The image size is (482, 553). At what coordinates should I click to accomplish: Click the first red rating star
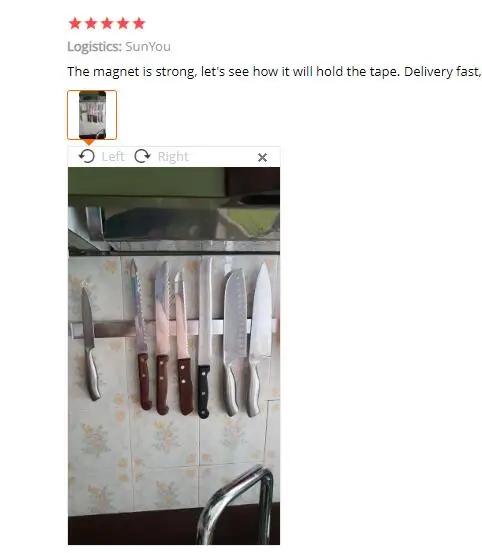(x=75, y=24)
